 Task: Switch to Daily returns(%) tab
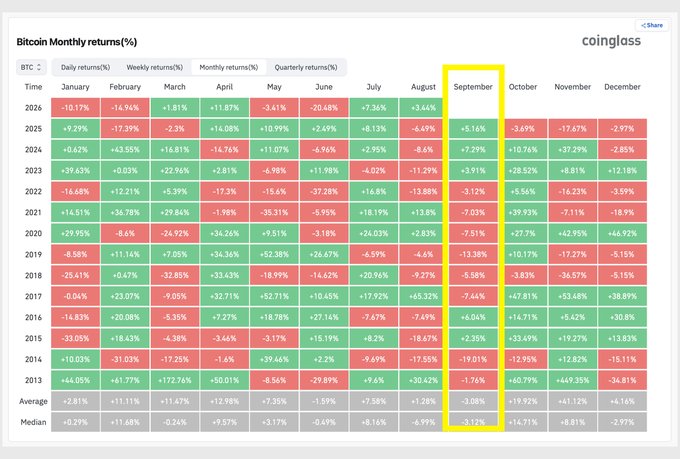(85, 67)
